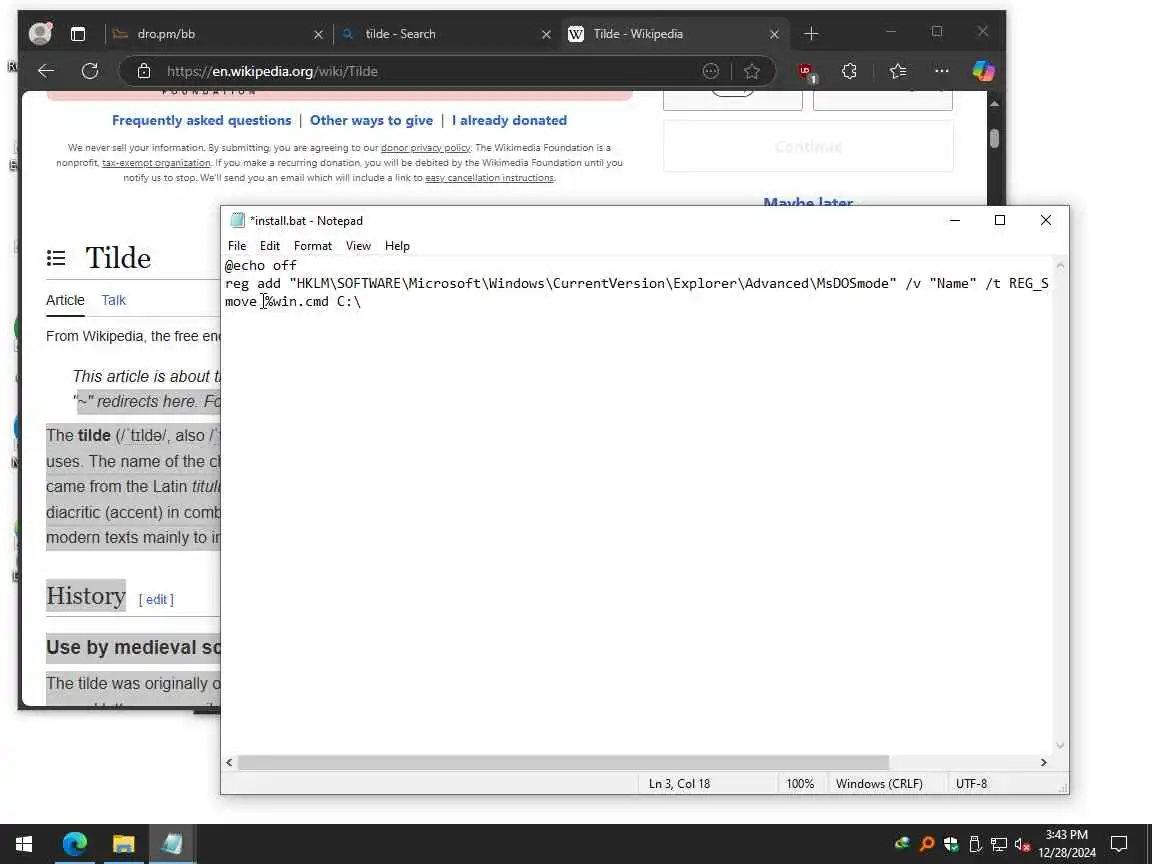This screenshot has width=1152, height=864.
Task: Open Notepad Edit menu
Action: [270, 245]
